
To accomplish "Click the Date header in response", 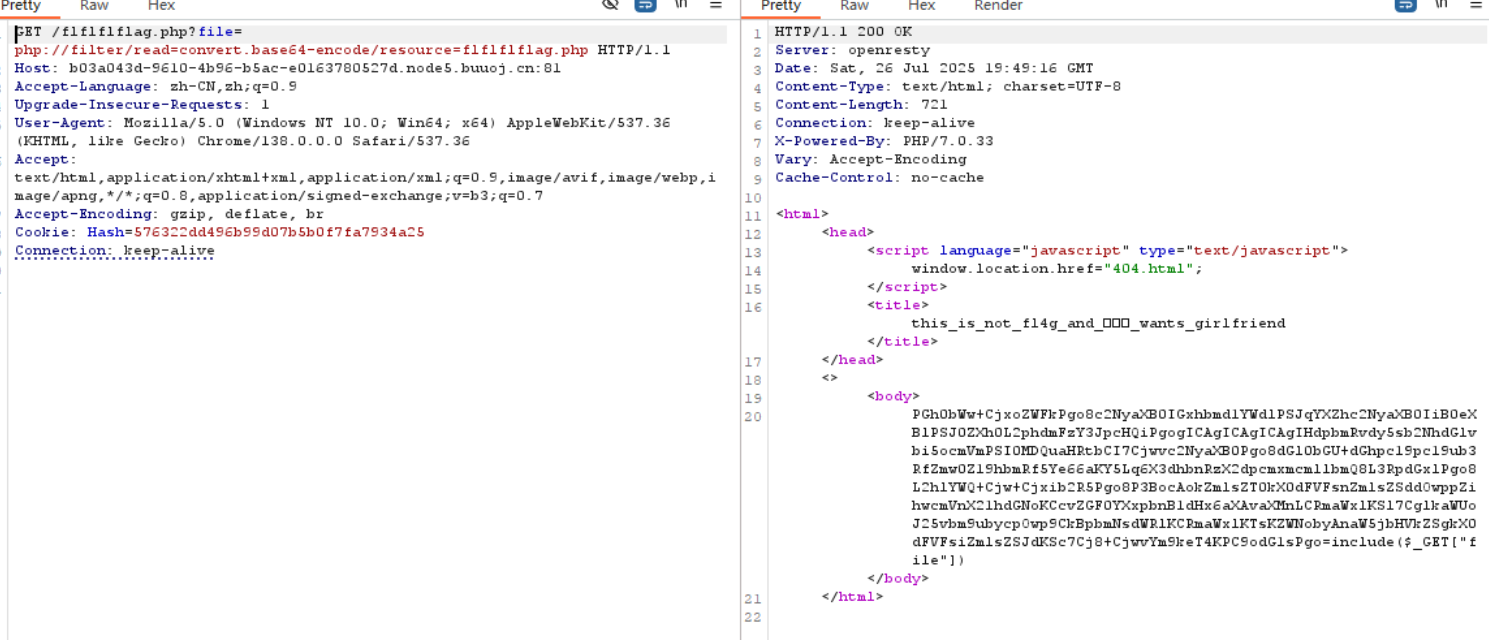I will 934,68.
